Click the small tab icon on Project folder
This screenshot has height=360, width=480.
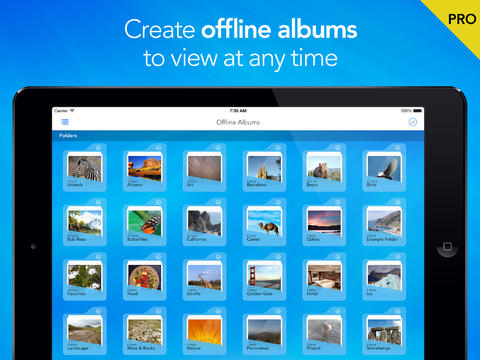(338, 311)
